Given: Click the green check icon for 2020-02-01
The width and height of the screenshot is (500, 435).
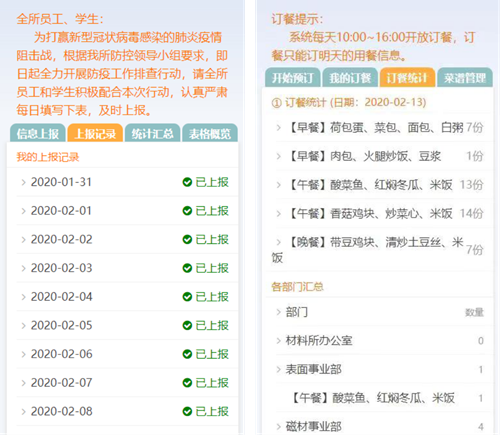Looking at the screenshot, I should (187, 211).
